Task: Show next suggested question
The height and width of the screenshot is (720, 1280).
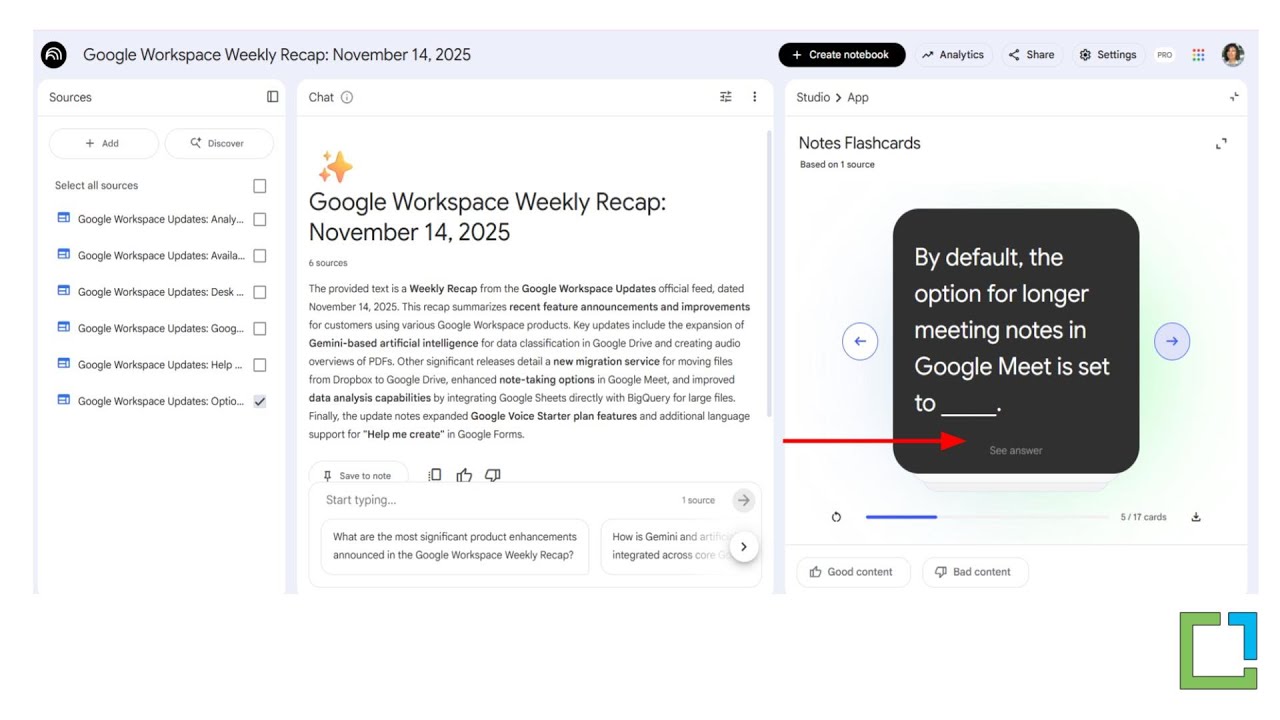Action: [743, 546]
